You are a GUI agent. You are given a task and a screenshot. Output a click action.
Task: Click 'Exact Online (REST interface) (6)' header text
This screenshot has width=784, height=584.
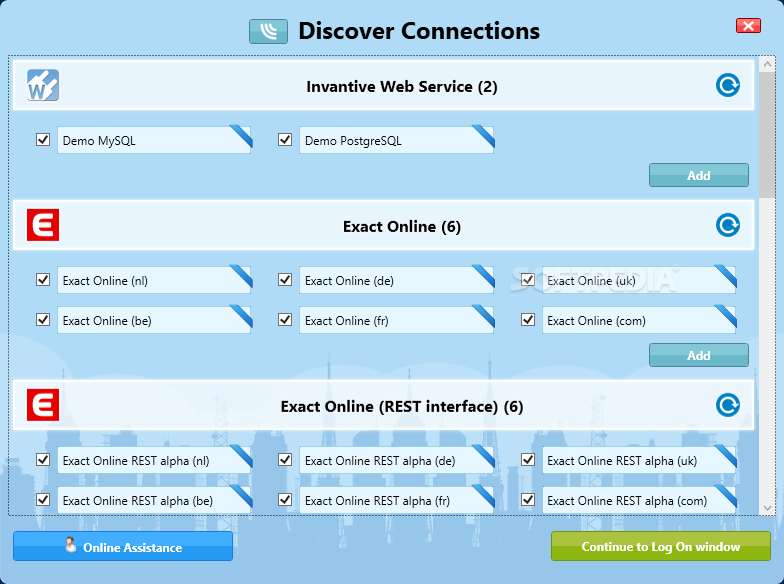click(402, 406)
